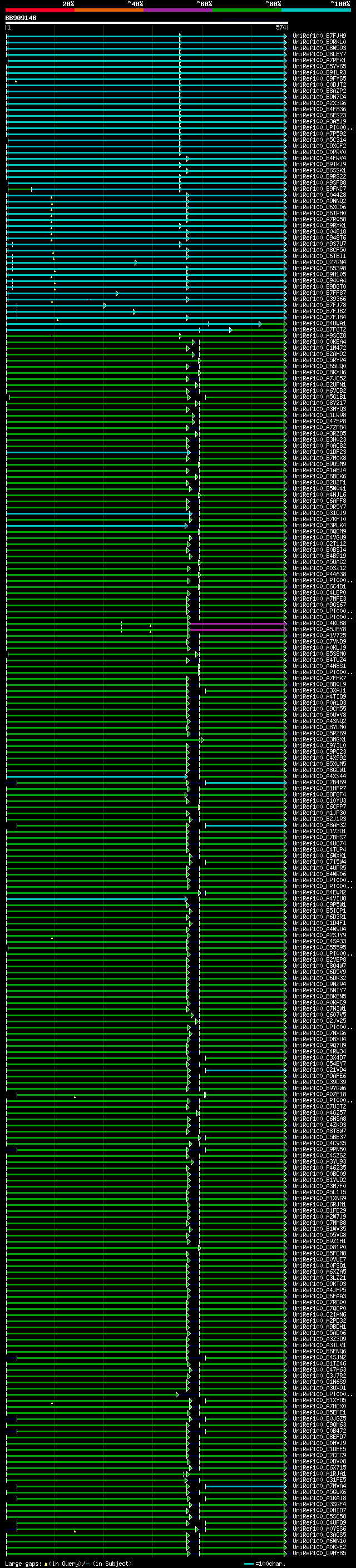Select hit UniRef100_C1M472
This screenshot has height=1568, width=356.
pyautogui.click(x=319, y=348)
